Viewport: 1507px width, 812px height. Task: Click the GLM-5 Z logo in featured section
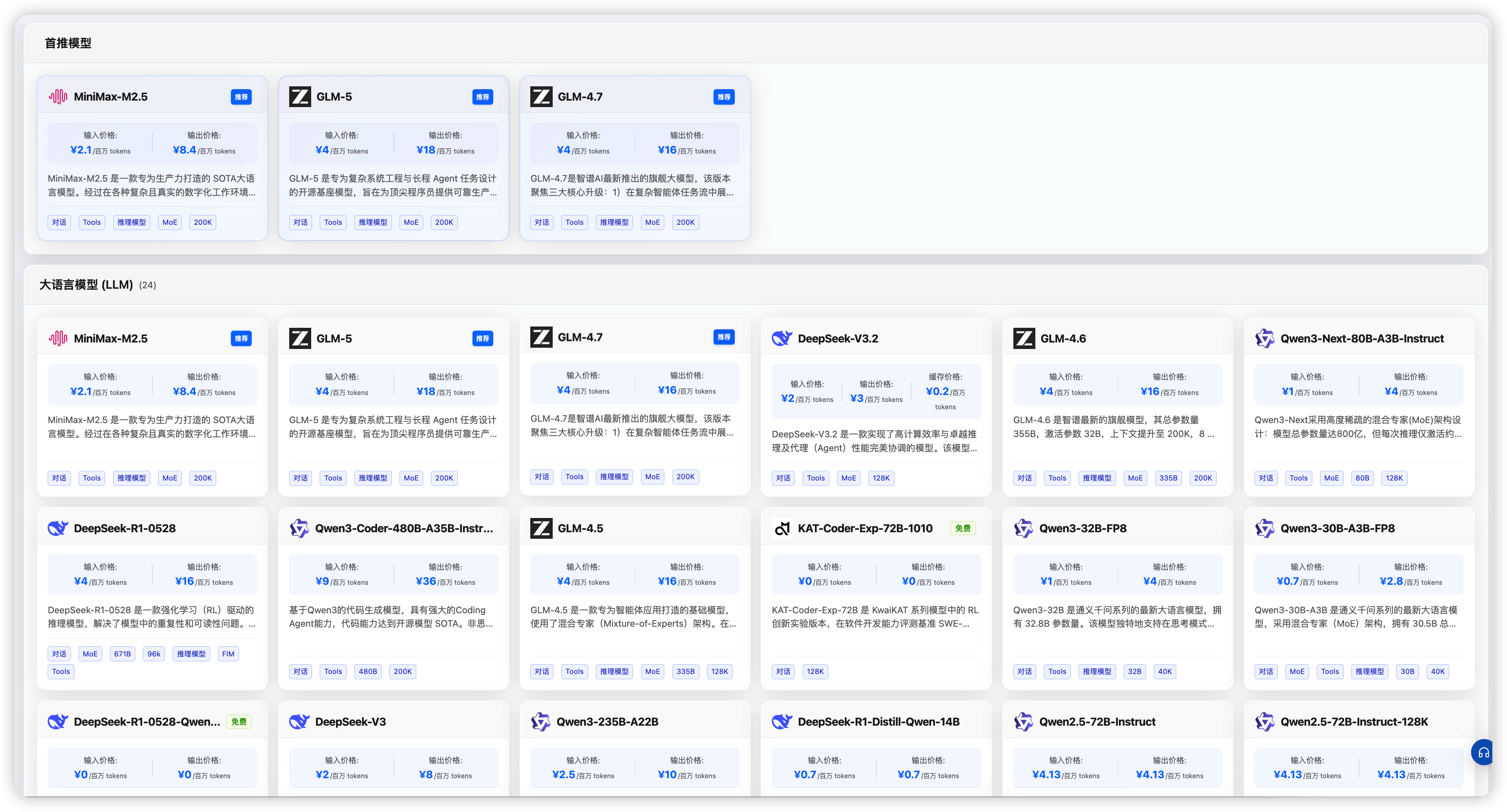[299, 97]
